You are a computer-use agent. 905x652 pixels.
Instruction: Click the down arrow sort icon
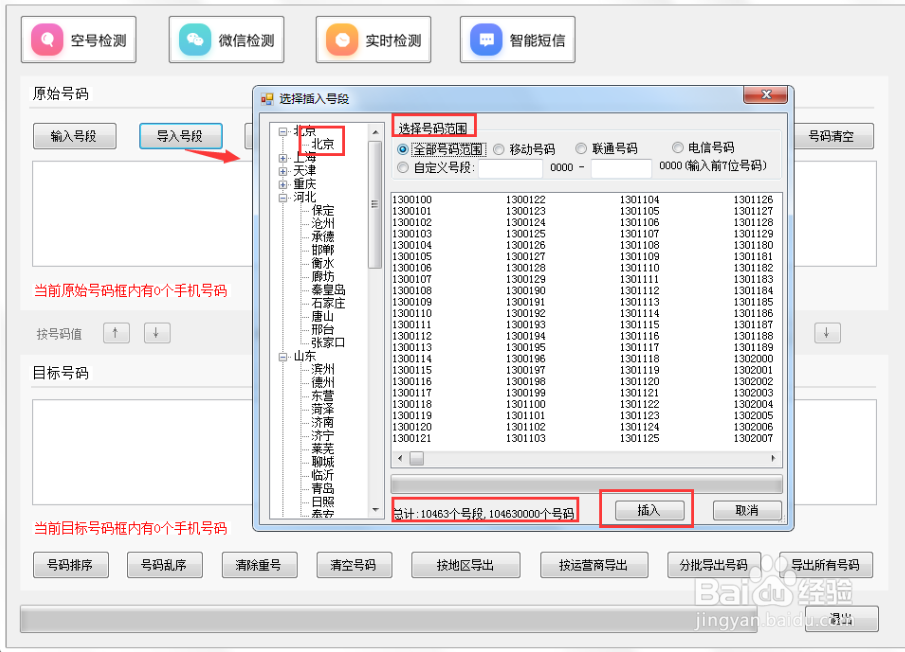157,332
